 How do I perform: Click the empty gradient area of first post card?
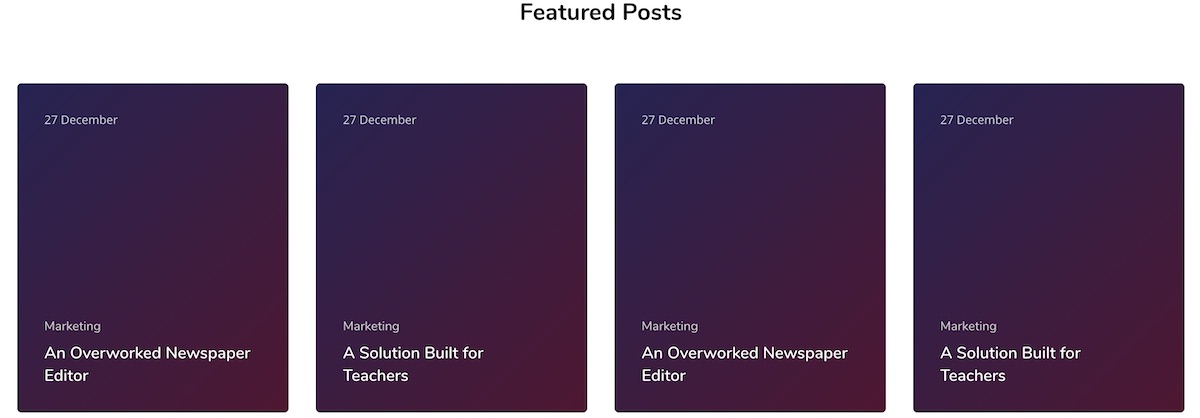point(153,220)
